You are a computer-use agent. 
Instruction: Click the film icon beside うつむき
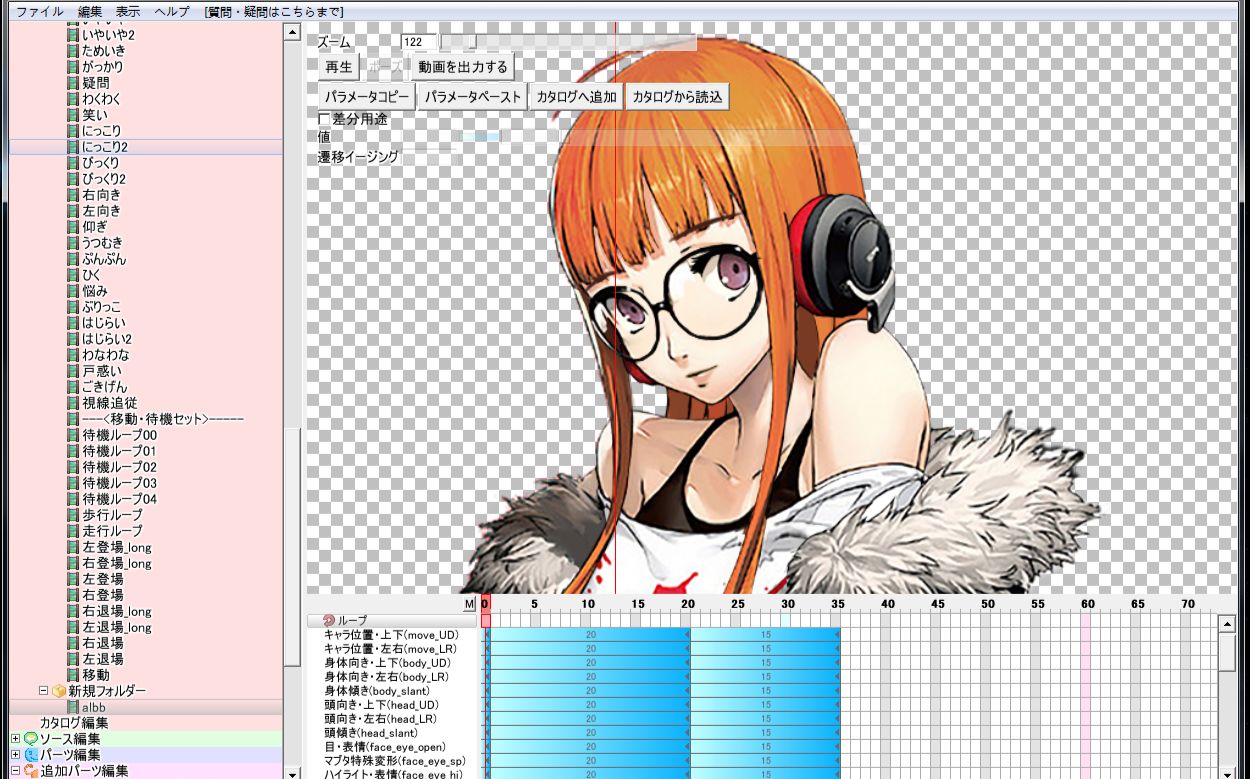point(73,243)
